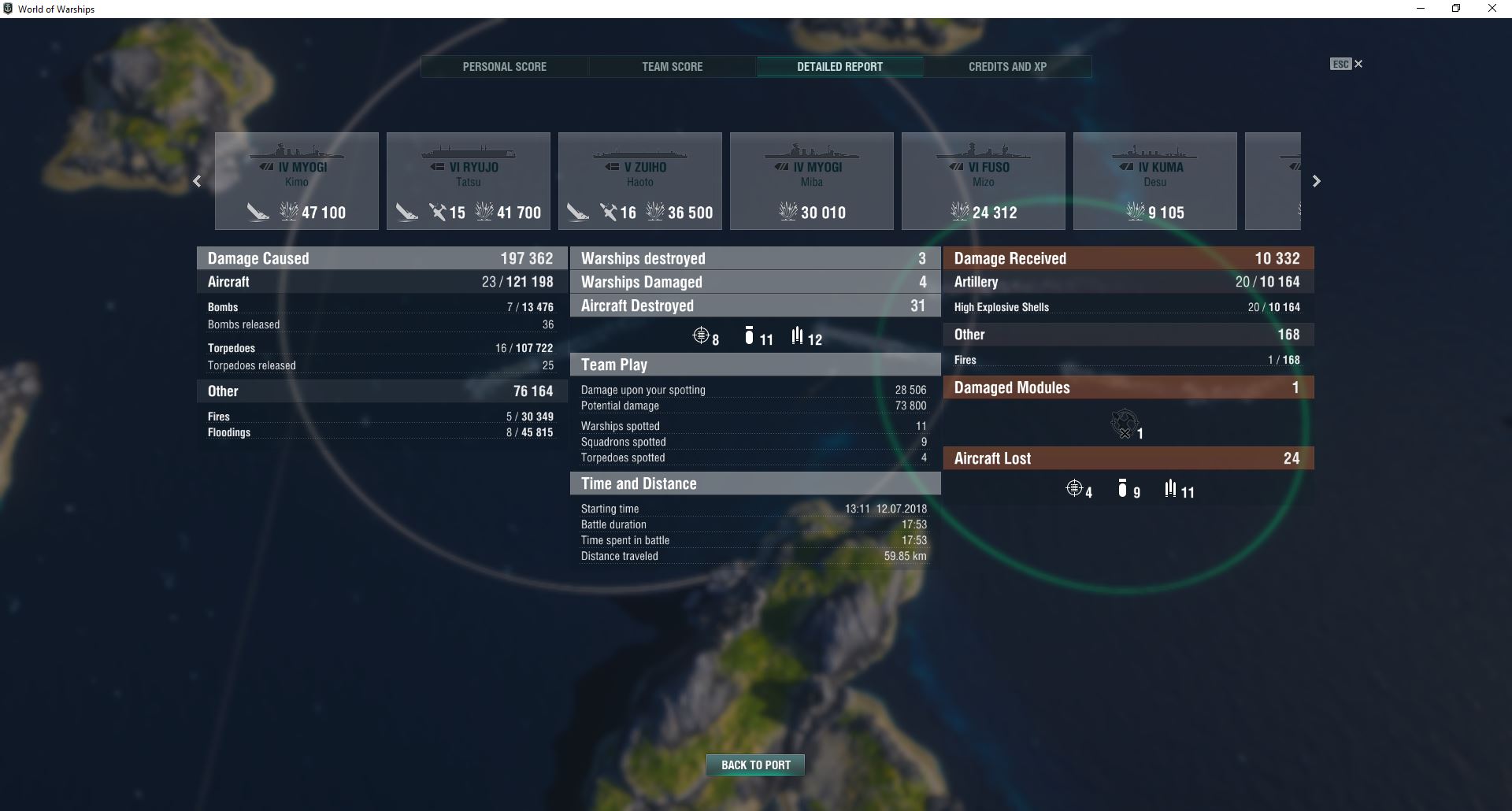1512x811 pixels.
Task: Click the damaged module icon
Action: click(1124, 424)
